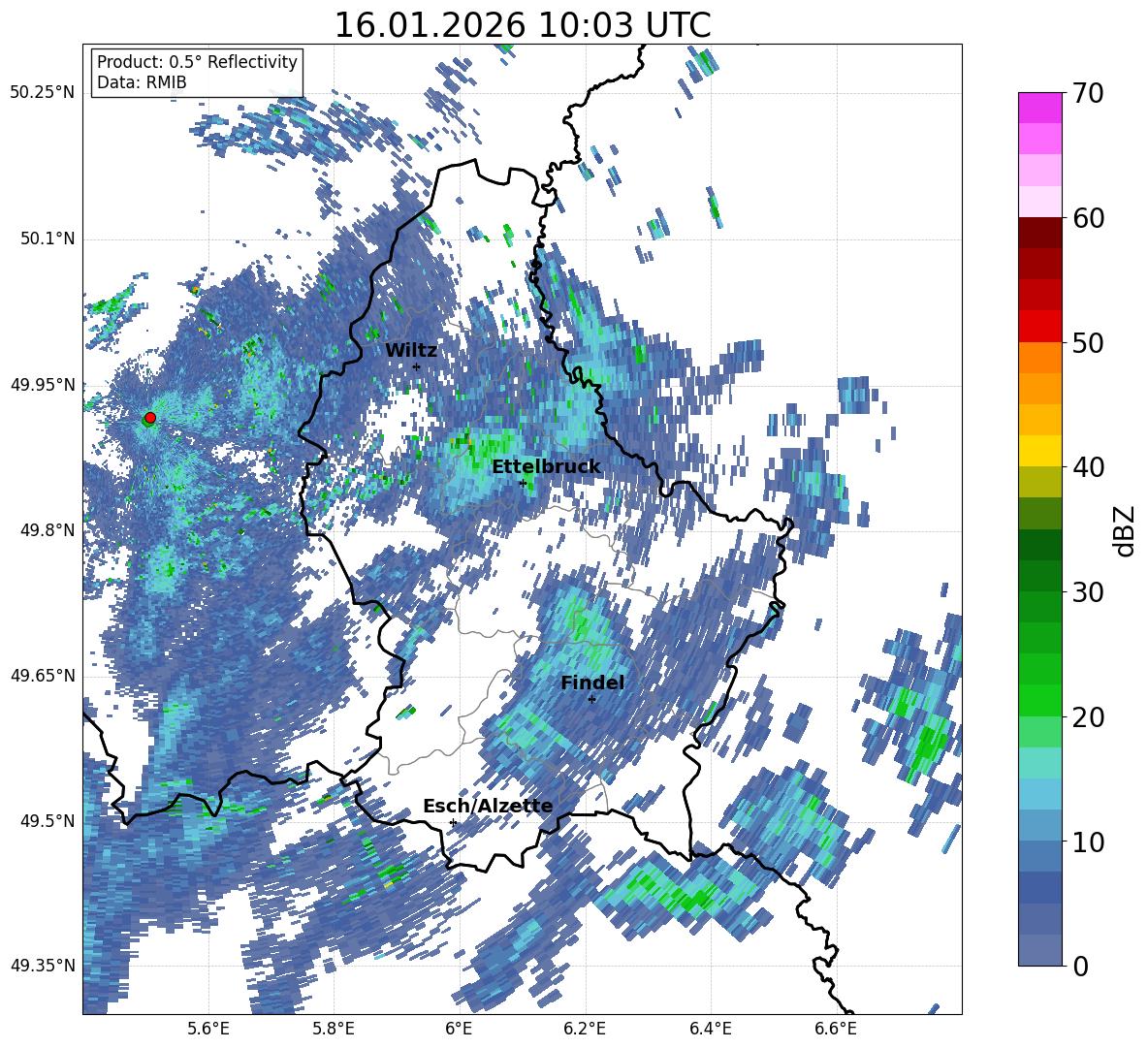1148x1048 pixels.
Task: Click the 6.6°E longitude label
Action: coord(836,1029)
